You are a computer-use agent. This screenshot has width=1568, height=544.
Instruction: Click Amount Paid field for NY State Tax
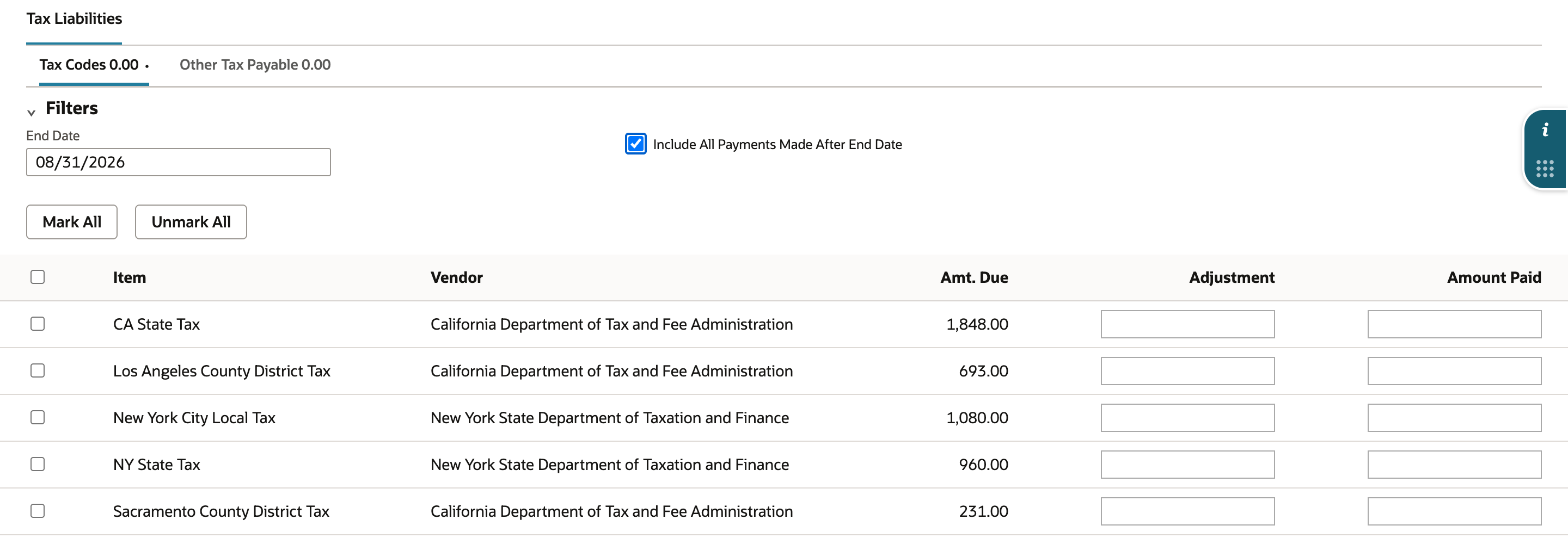(x=1454, y=465)
